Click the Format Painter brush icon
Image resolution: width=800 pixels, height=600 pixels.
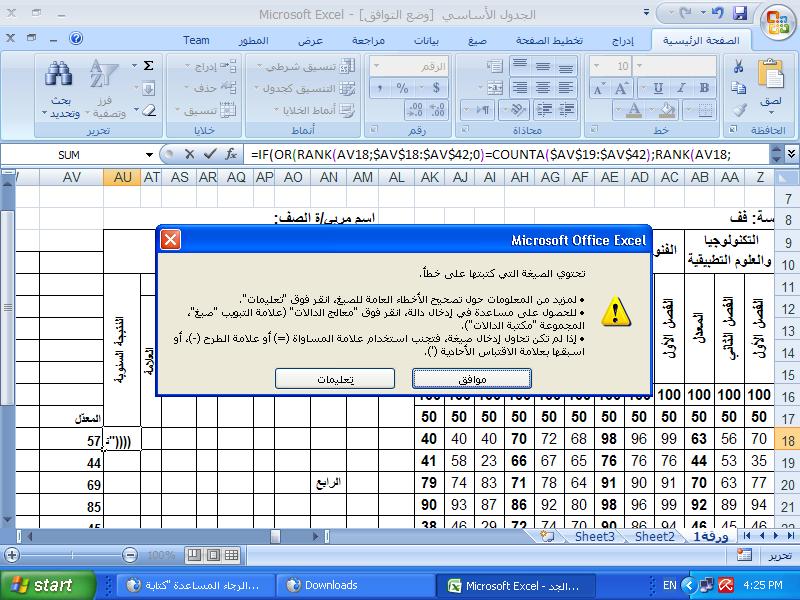[x=738, y=109]
